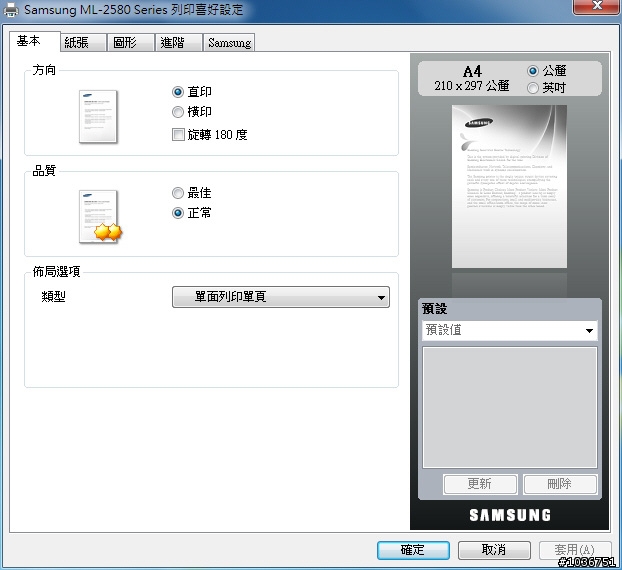This screenshot has width=622, height=570.
Task: Choose 橫印 landscape orientation
Action: [192, 111]
